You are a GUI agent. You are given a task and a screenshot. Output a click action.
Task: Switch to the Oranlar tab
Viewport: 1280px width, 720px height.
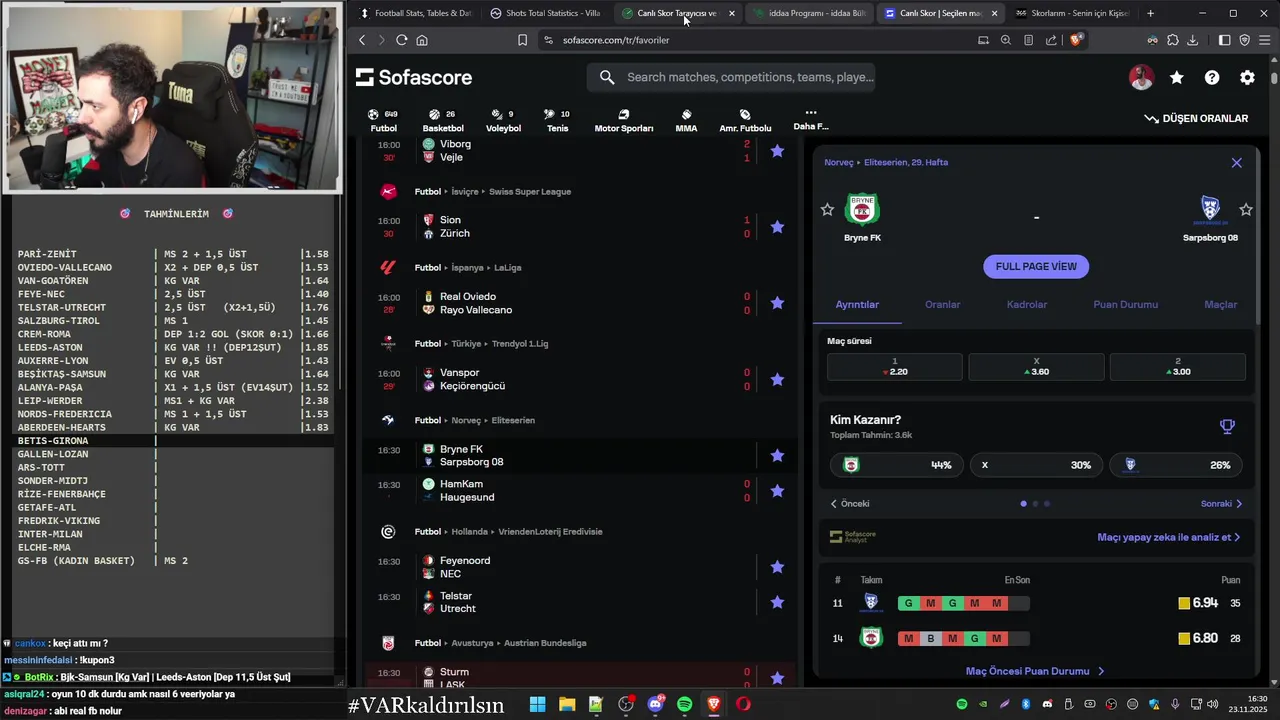coord(942,305)
